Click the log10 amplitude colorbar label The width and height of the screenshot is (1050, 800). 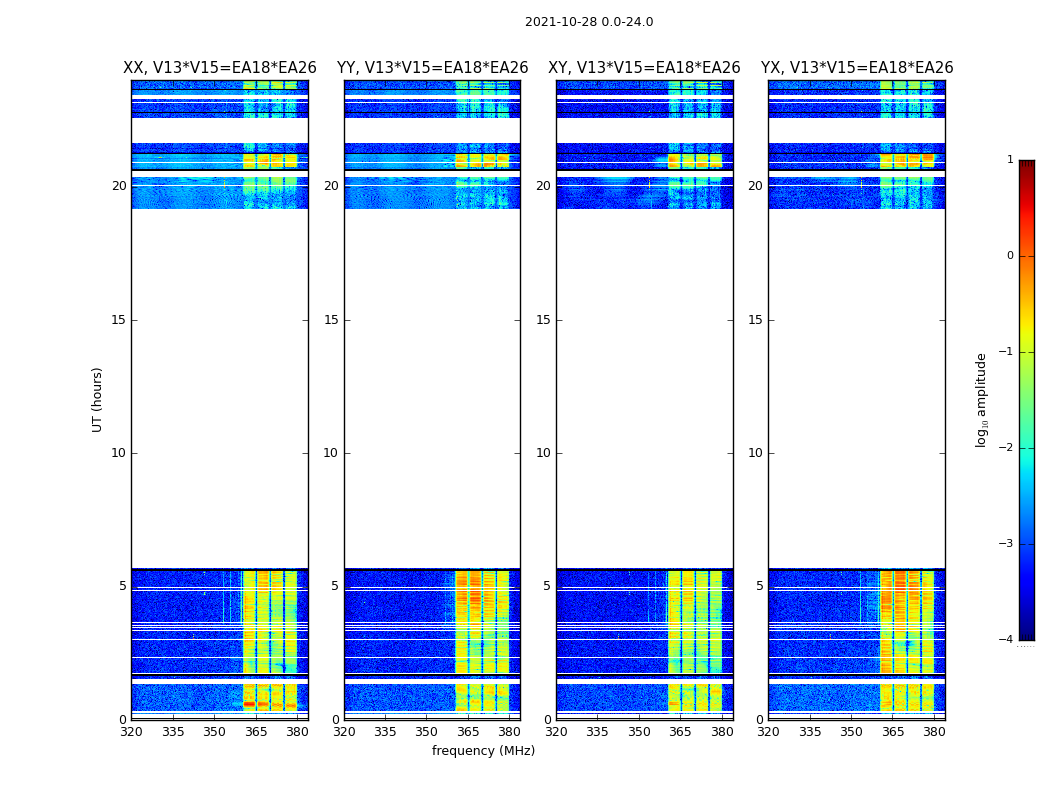pos(981,400)
